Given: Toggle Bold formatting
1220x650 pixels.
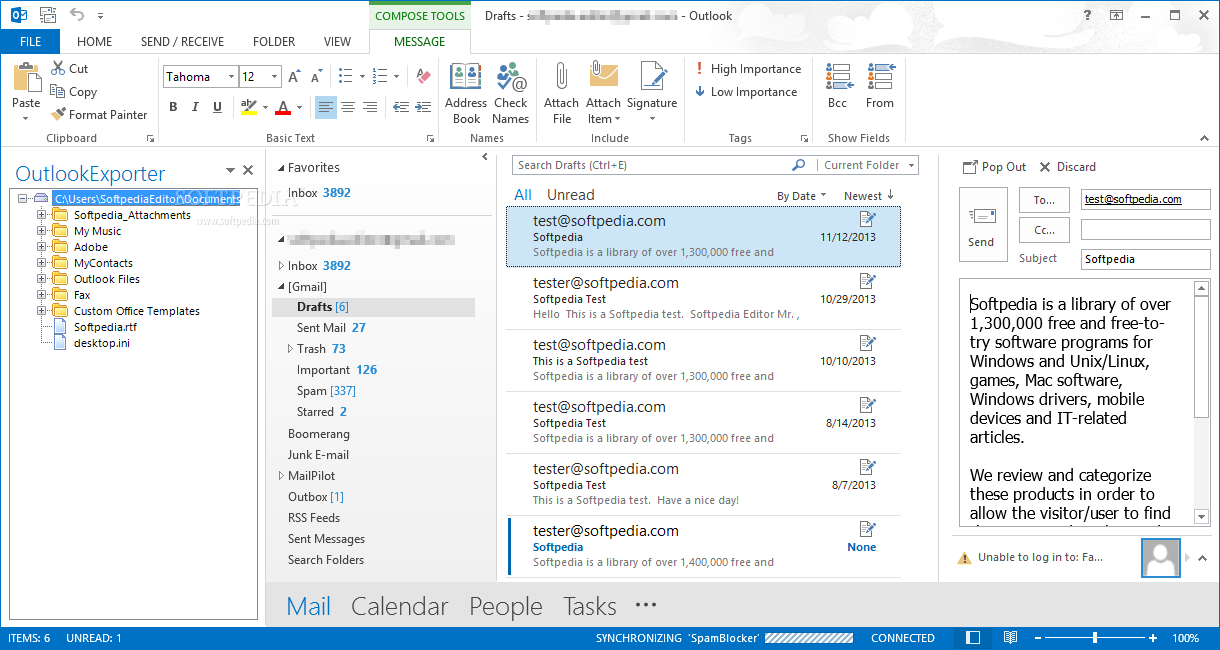Looking at the screenshot, I should 173,107.
